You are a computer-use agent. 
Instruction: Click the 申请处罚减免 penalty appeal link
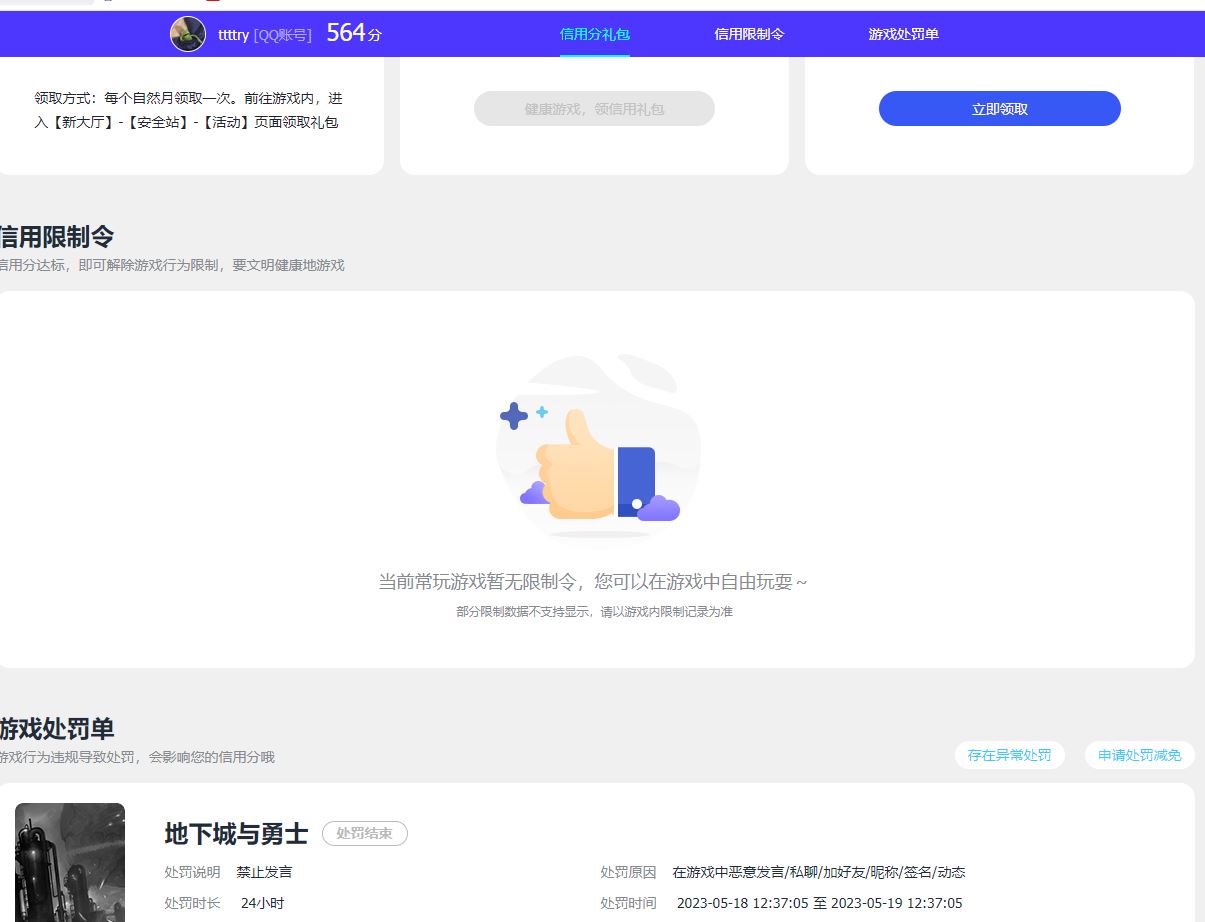pos(1139,755)
